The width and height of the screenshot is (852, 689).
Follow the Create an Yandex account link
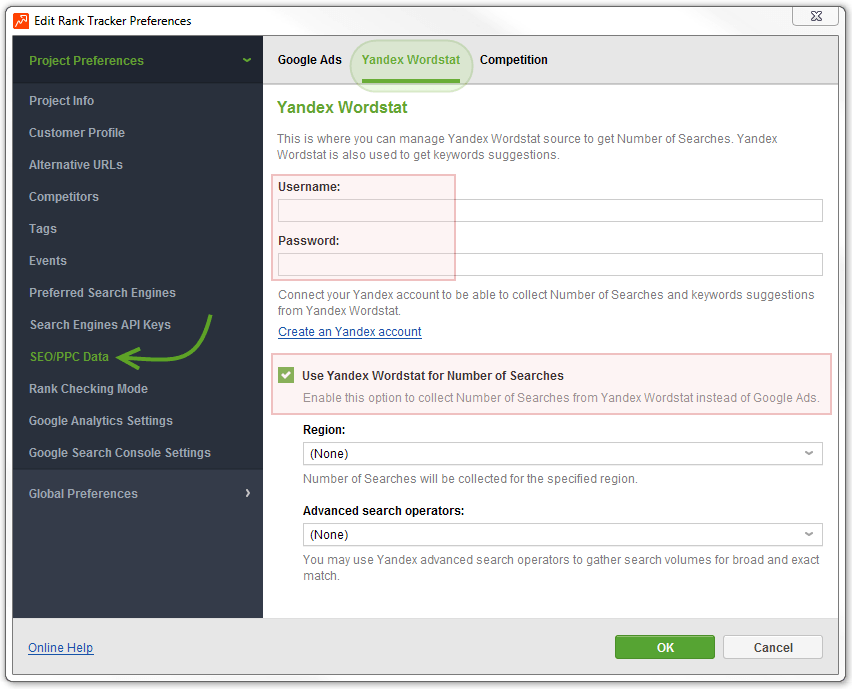[x=349, y=331]
